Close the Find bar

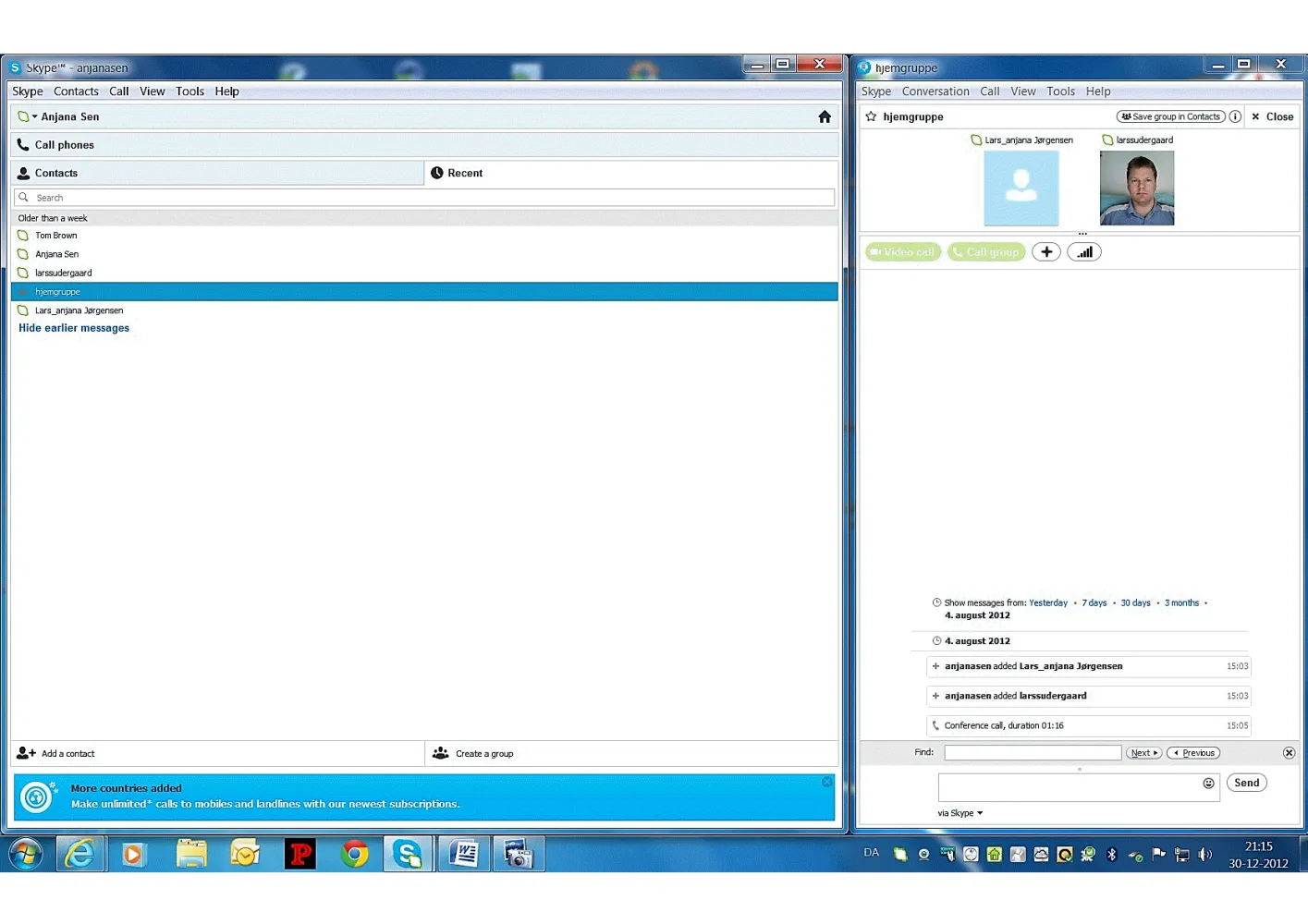point(1289,753)
